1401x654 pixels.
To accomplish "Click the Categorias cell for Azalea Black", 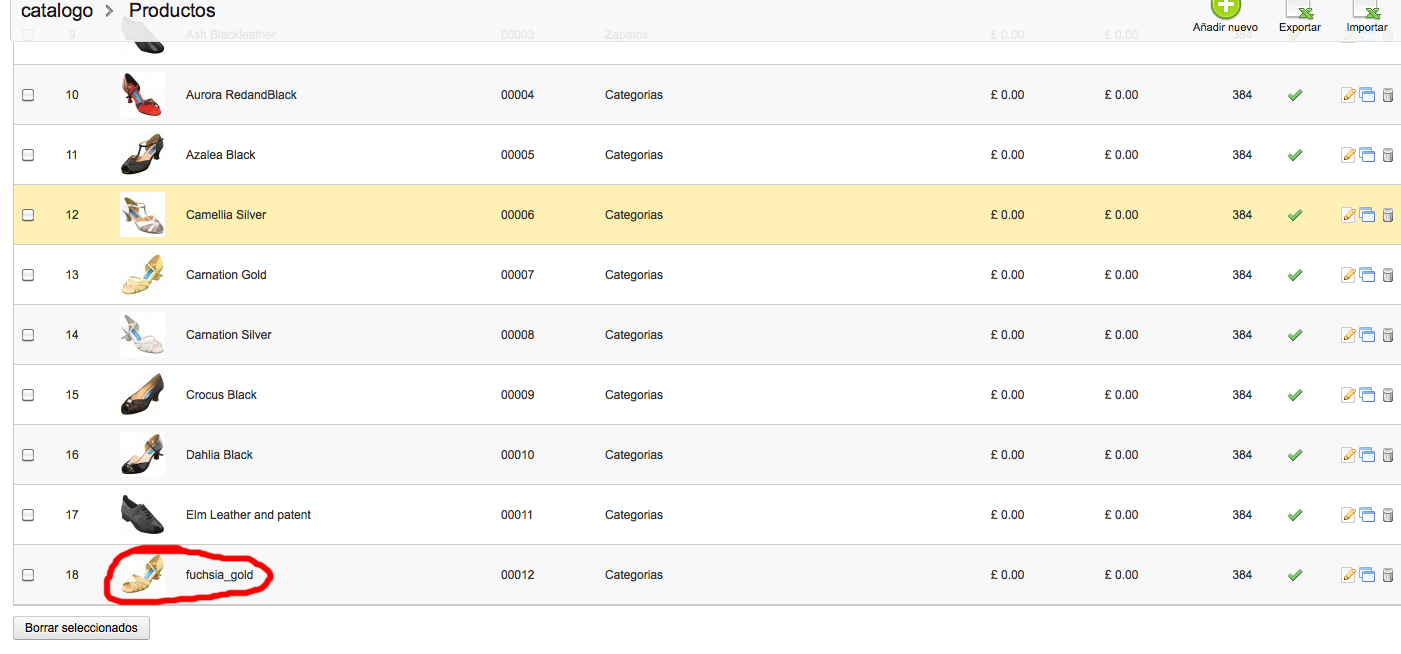I will coord(634,155).
